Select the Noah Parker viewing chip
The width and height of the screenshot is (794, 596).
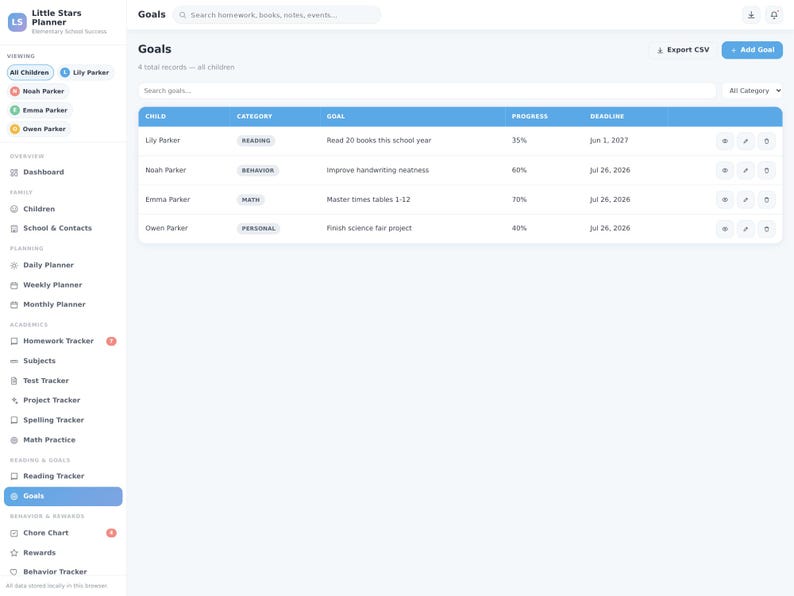(38, 91)
